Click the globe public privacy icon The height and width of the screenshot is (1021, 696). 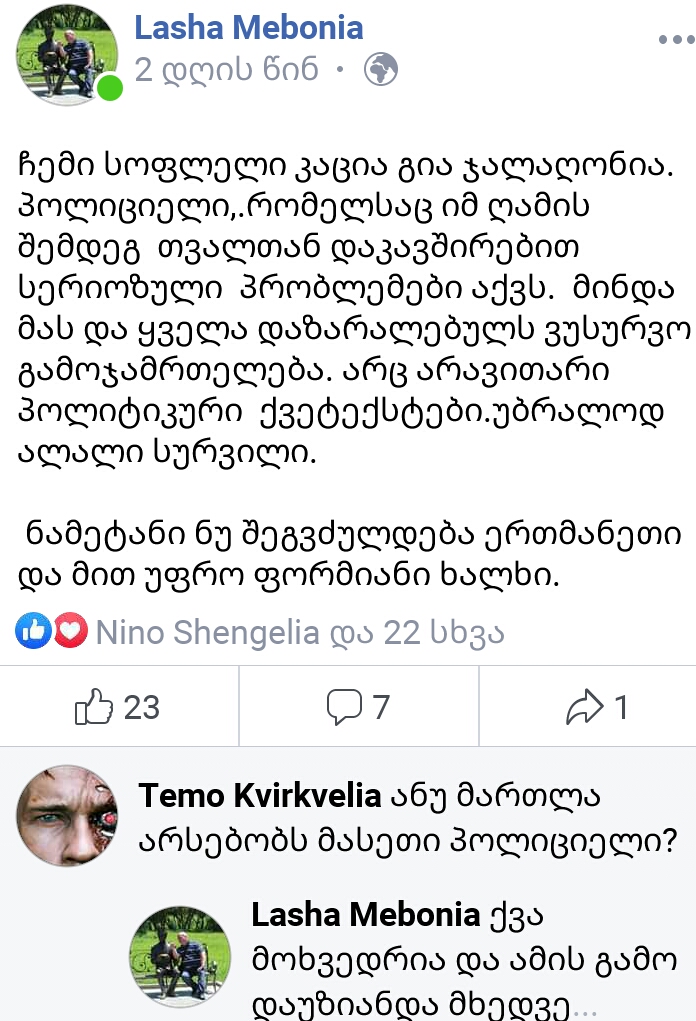pos(381,70)
